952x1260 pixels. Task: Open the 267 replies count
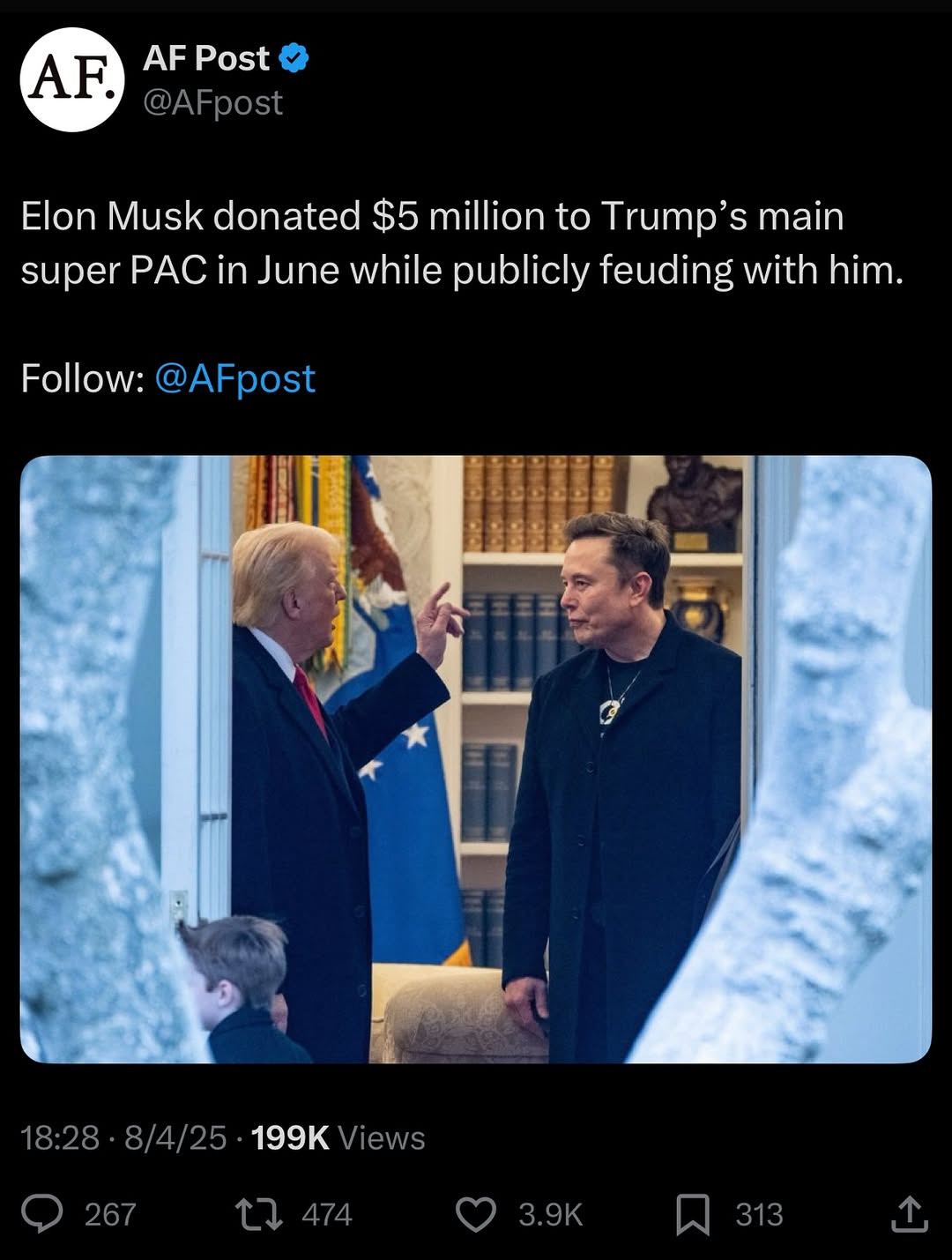click(x=110, y=1214)
